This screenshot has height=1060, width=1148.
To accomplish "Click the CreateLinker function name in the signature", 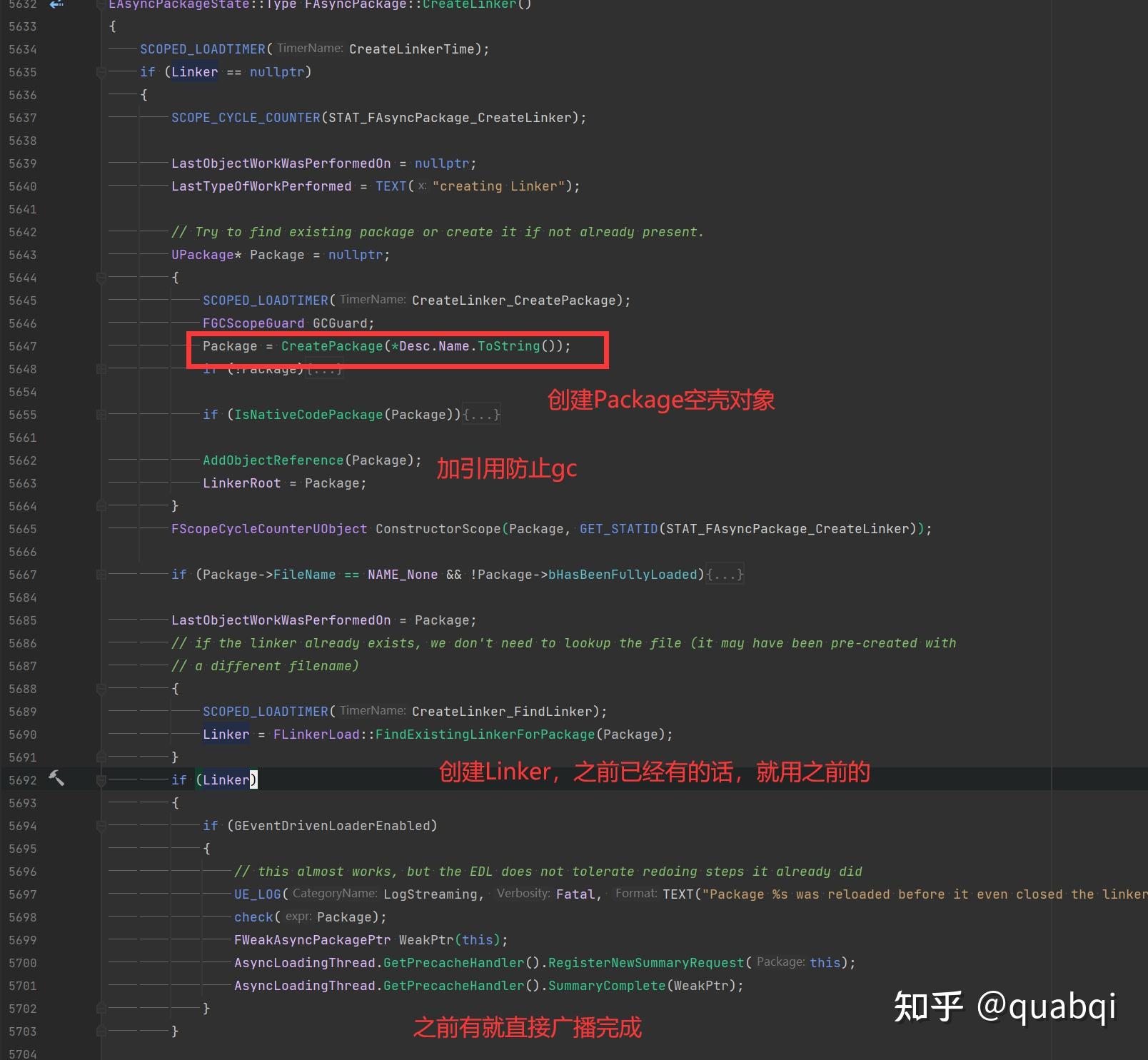I will pyautogui.click(x=470, y=5).
